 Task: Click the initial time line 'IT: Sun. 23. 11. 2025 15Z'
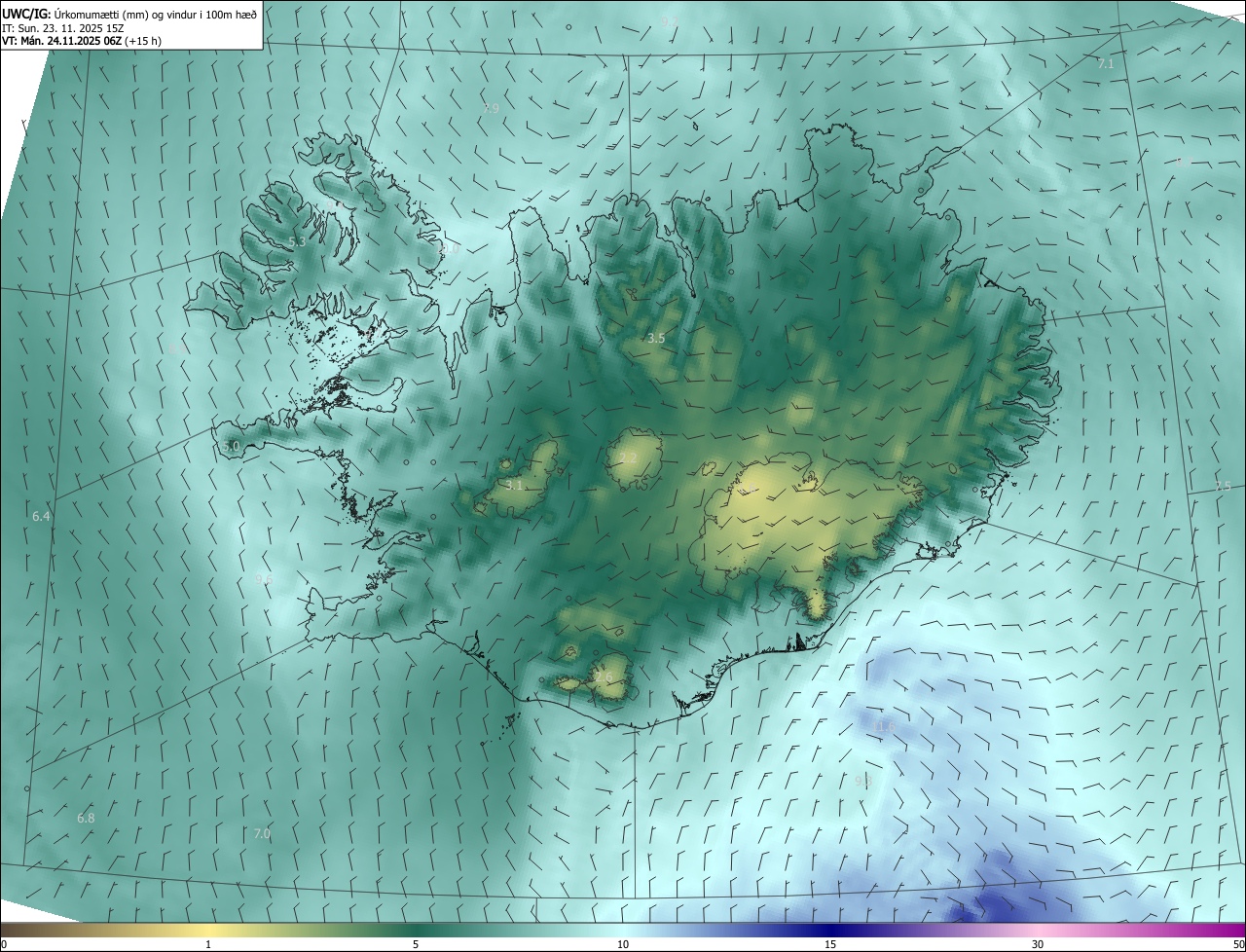click(61, 27)
